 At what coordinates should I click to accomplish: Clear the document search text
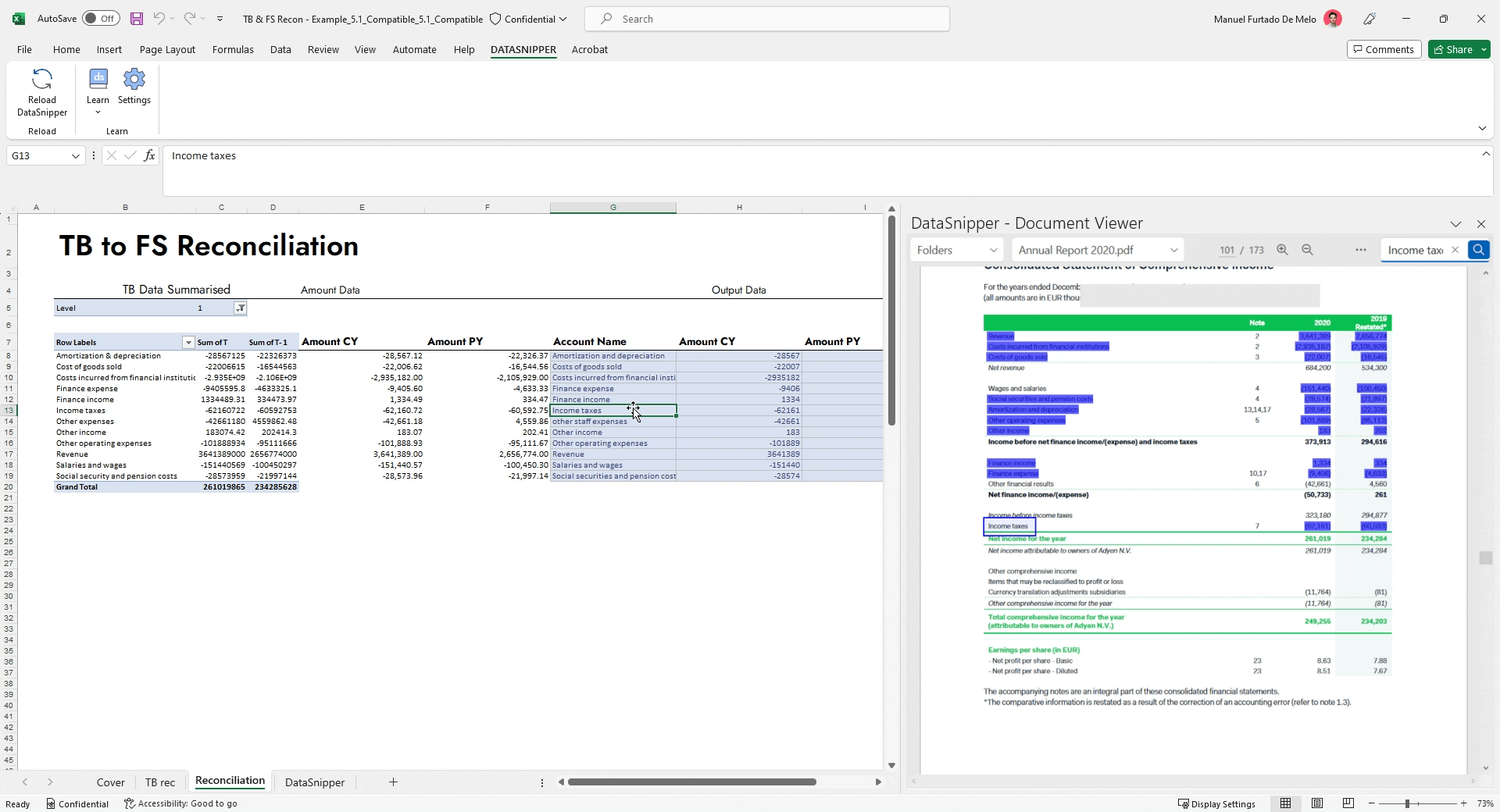1455,250
